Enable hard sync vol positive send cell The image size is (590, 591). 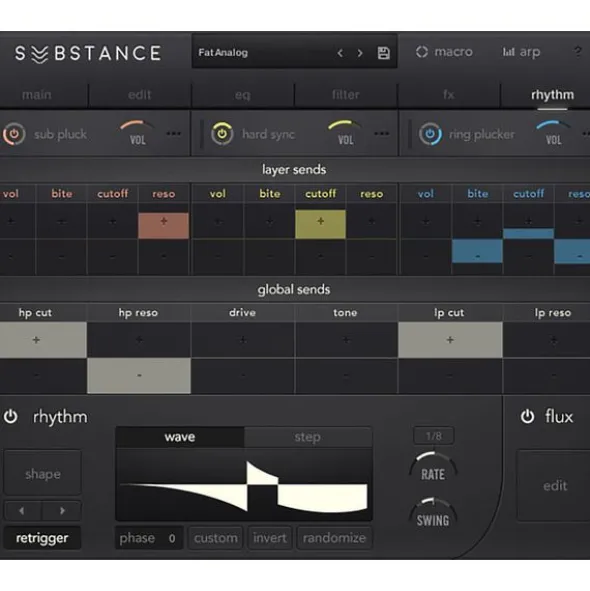pyautogui.click(x=218, y=222)
